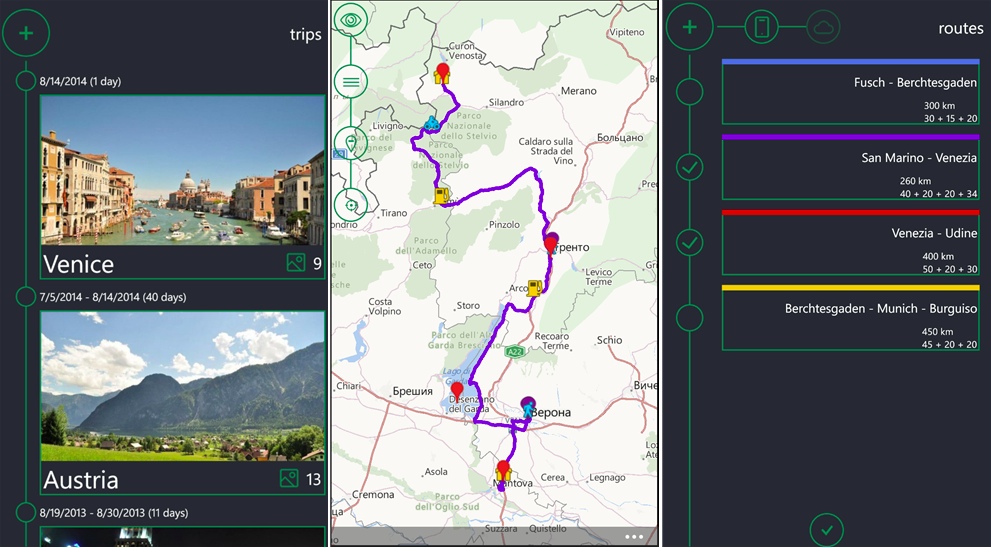Uncheck the San Marino - Venezia route

tap(689, 167)
